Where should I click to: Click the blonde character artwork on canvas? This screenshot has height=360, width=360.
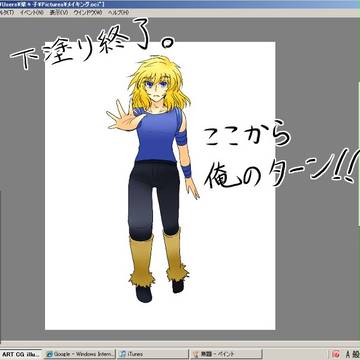click(x=153, y=178)
